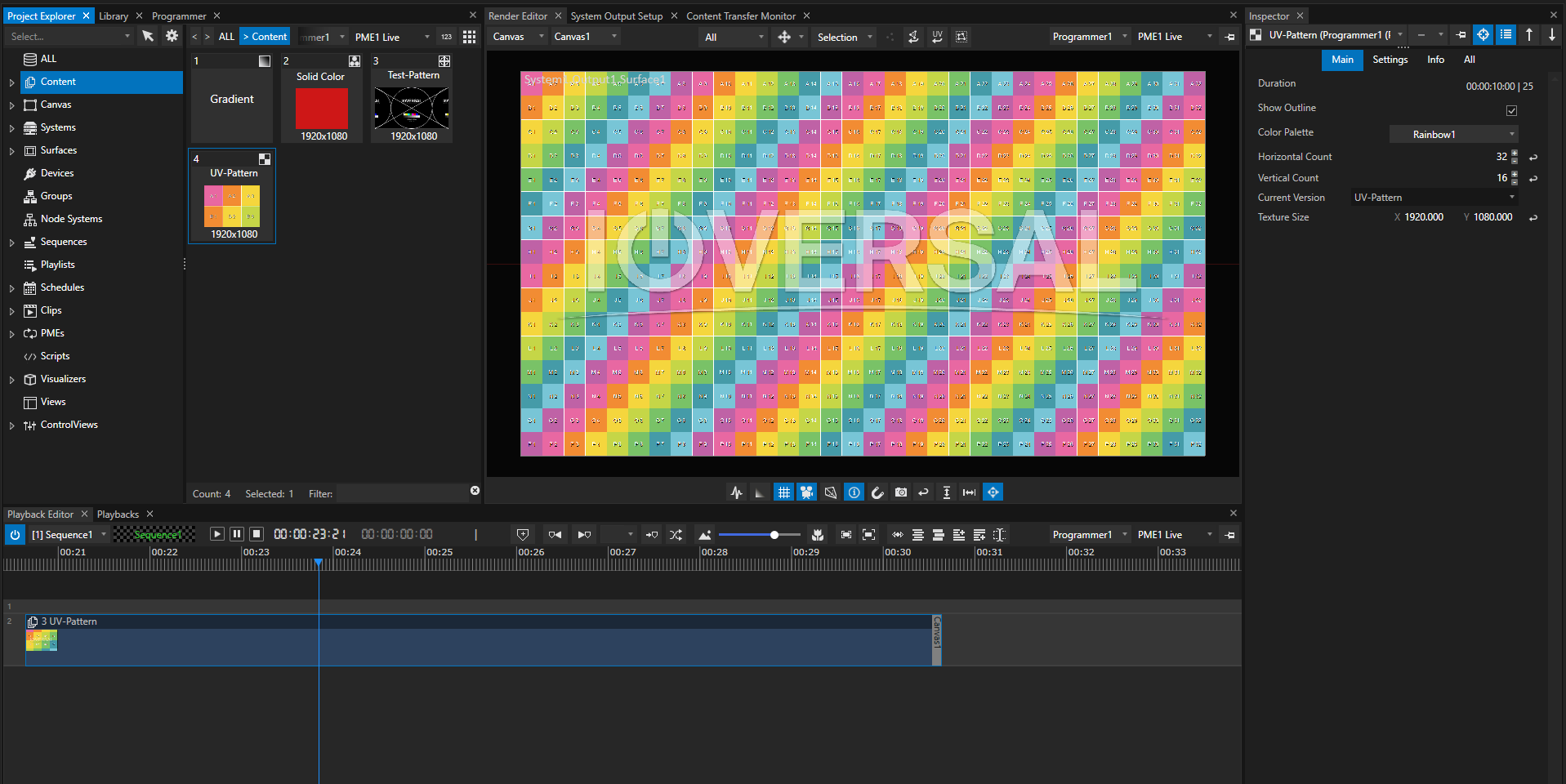
Task: Switch to the Programmer tab
Action: (x=179, y=16)
